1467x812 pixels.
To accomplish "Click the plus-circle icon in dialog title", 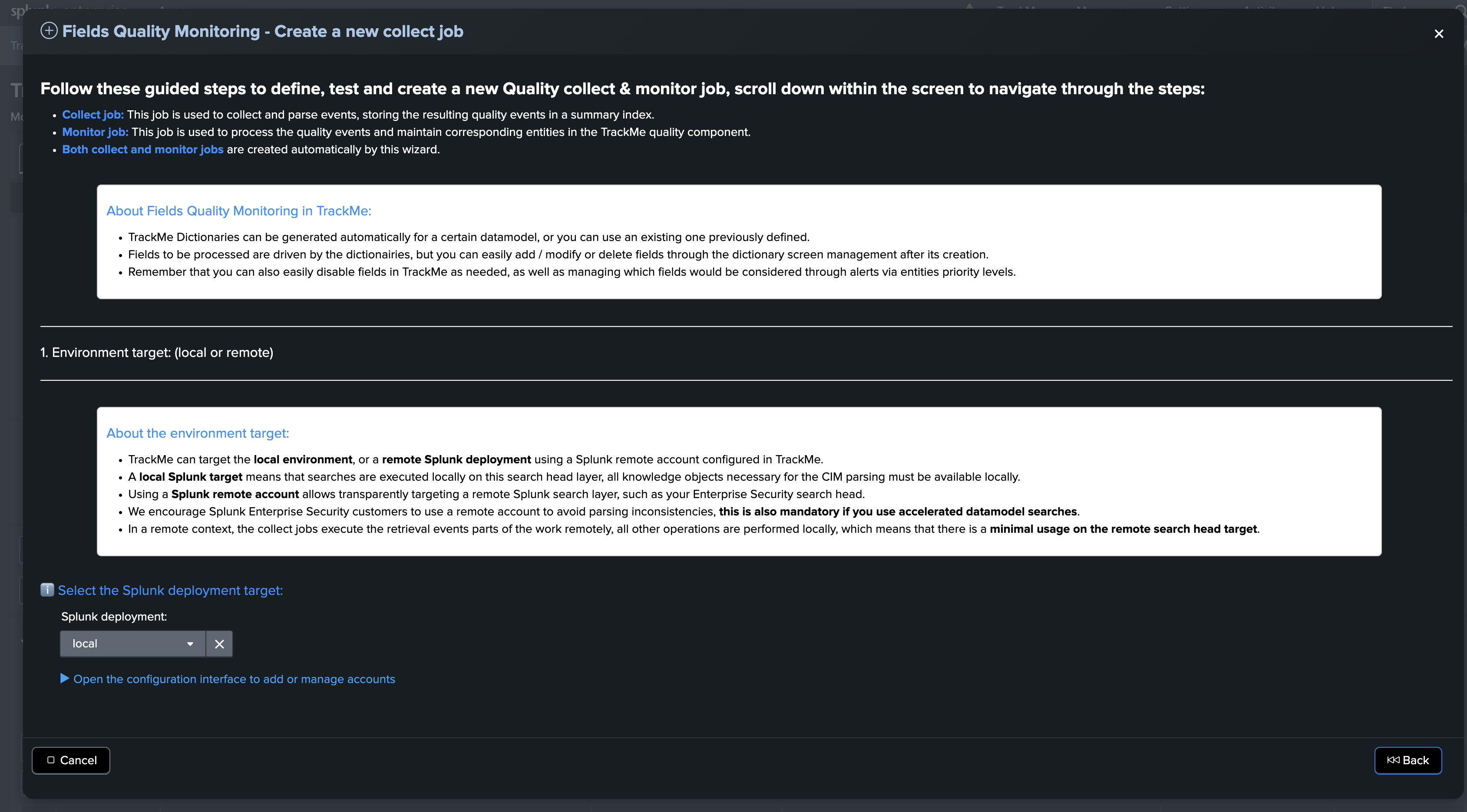I will pyautogui.click(x=49, y=31).
